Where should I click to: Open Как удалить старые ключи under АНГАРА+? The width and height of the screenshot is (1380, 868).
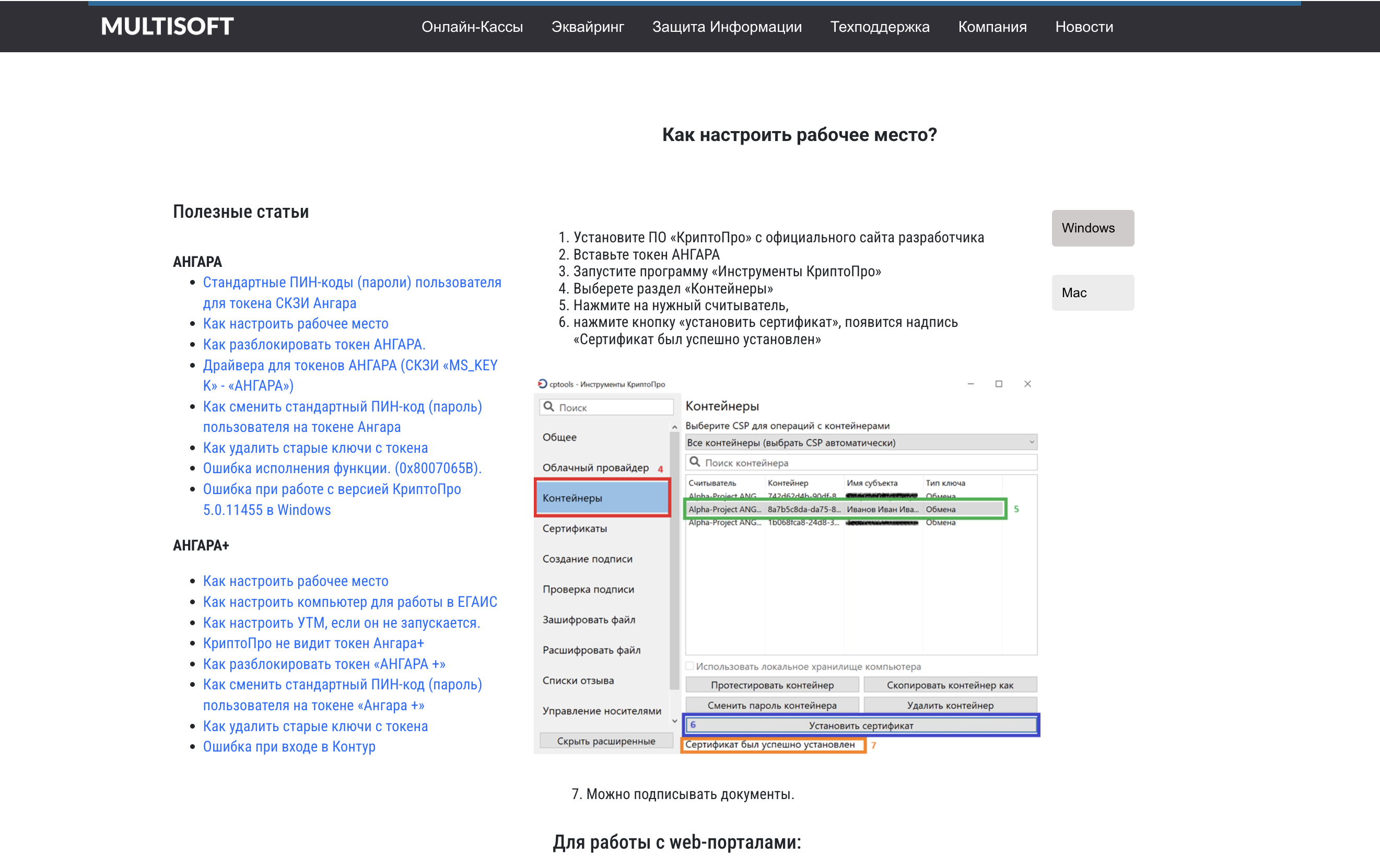tap(315, 726)
